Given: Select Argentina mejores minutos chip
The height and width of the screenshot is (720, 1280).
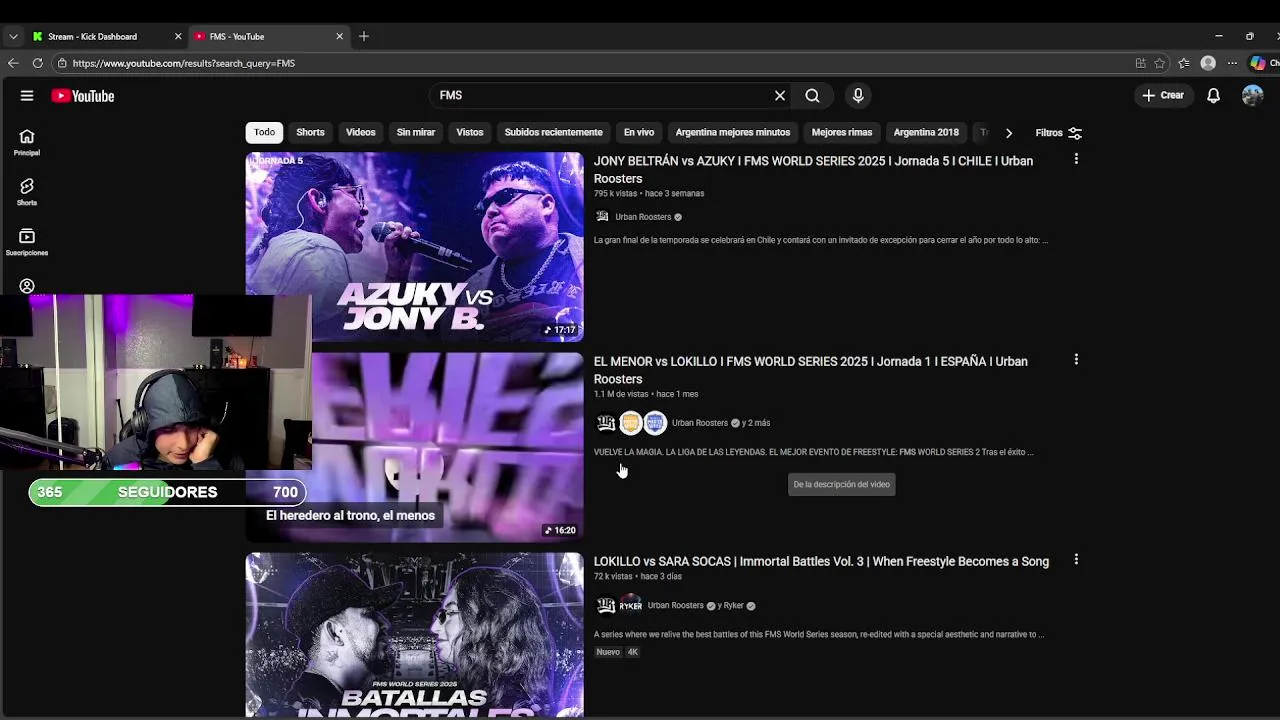Looking at the screenshot, I should point(732,132).
